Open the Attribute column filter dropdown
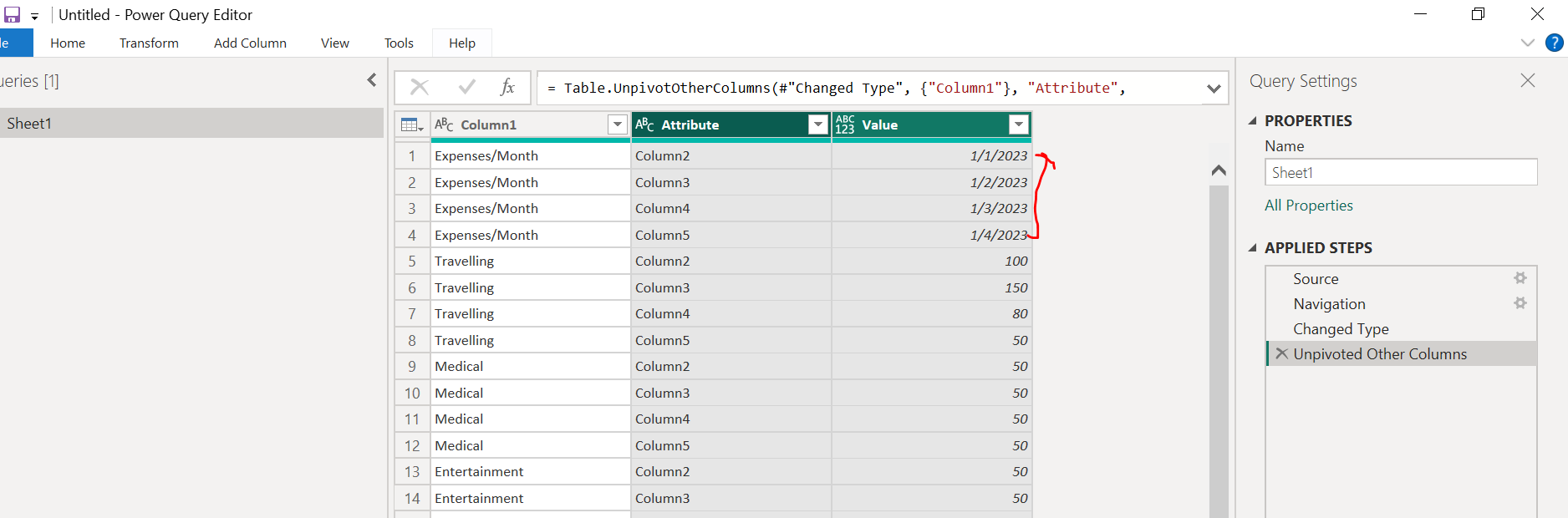1568x518 pixels. click(x=818, y=124)
